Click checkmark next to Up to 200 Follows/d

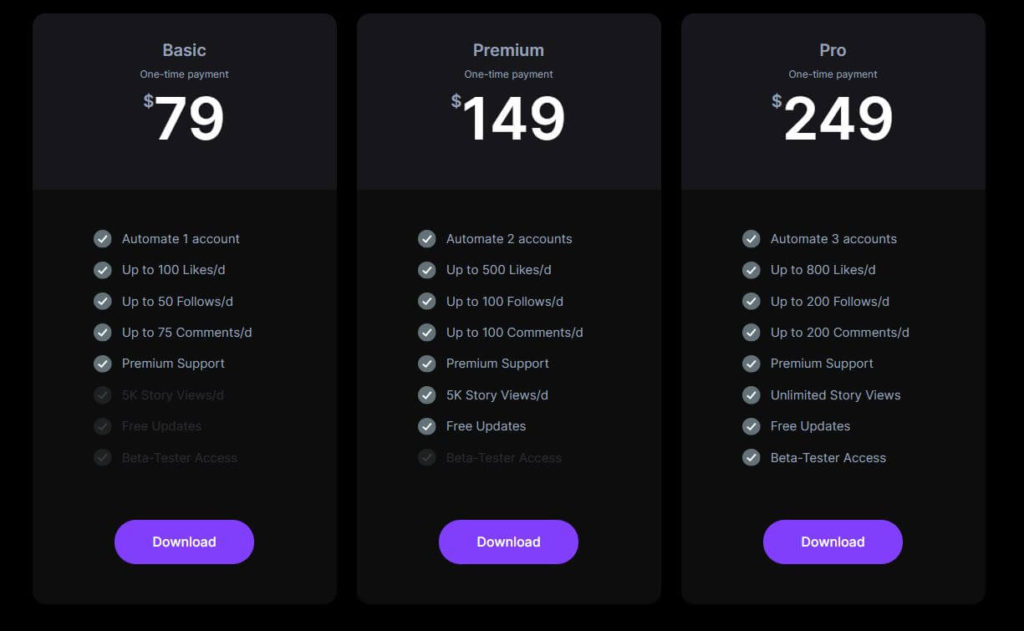pos(751,301)
